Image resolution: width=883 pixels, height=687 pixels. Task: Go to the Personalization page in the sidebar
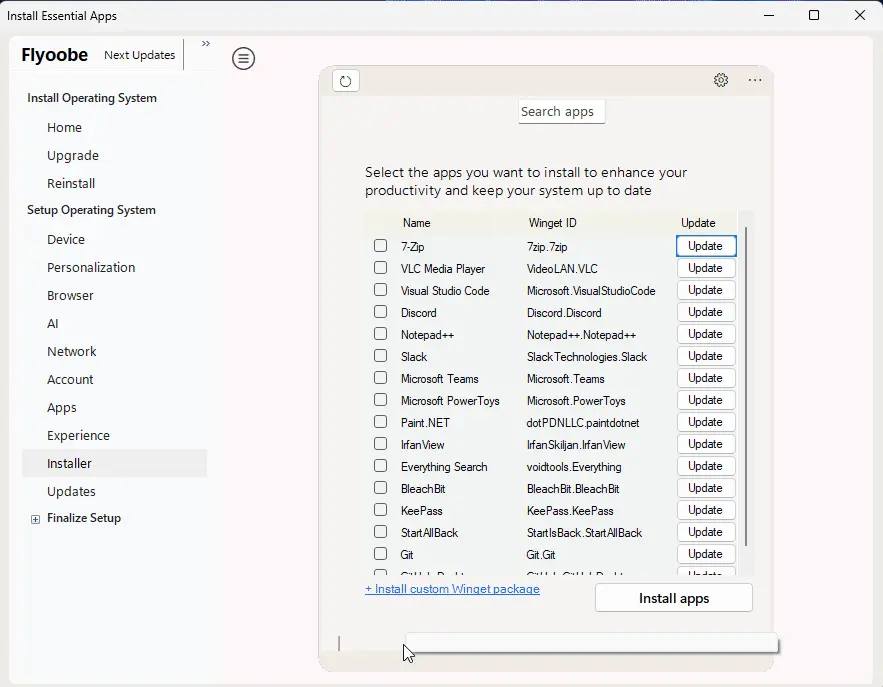[91, 268]
